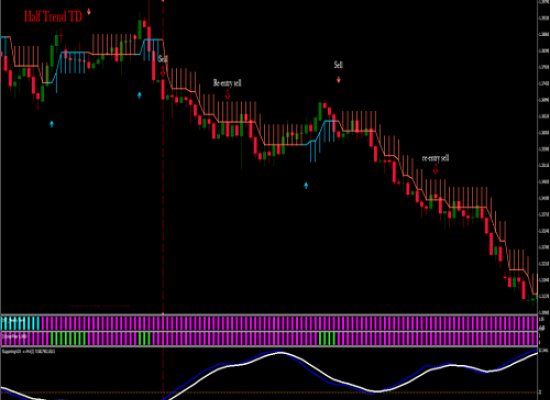Viewport: 550px width, 400px height.
Task: Click the orange arrow beneath the second Sell label
Action: (338, 80)
